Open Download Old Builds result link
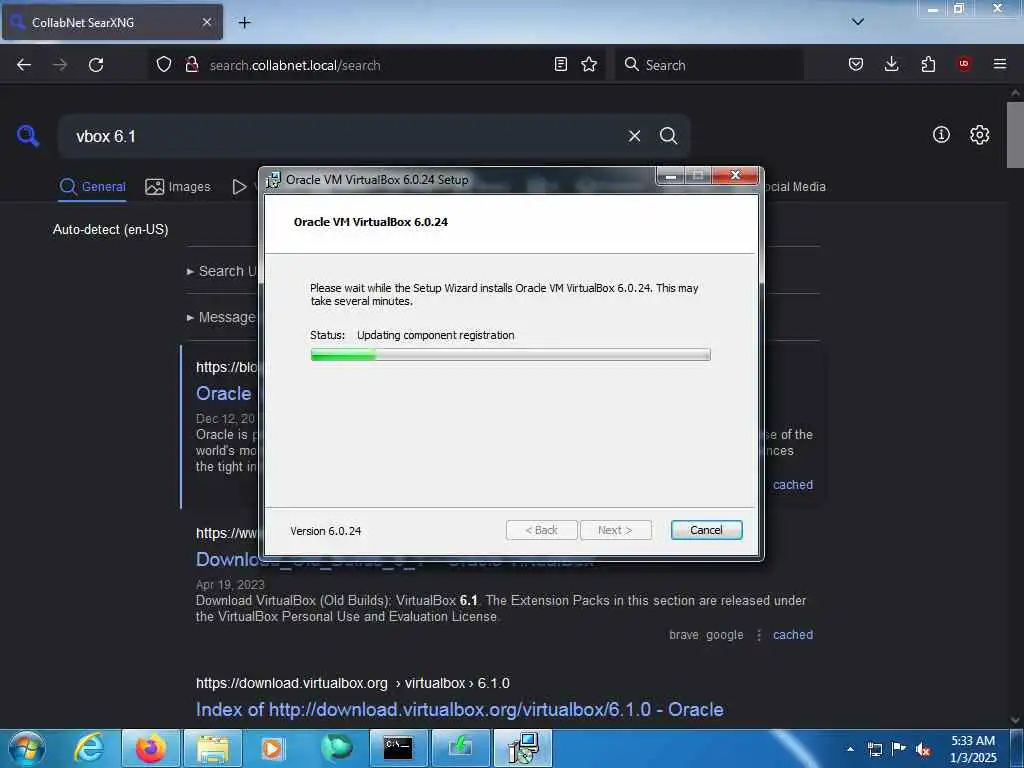Image resolution: width=1024 pixels, height=768 pixels. point(228,560)
